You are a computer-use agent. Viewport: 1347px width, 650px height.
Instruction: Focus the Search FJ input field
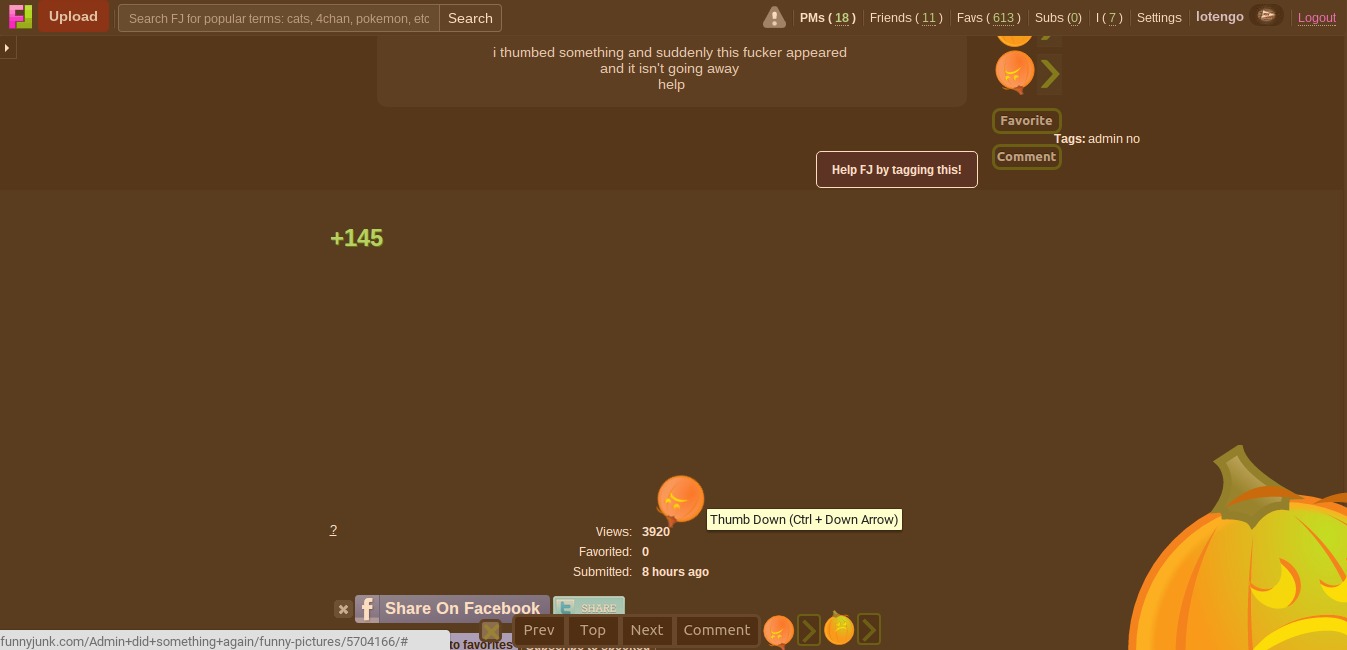coord(279,18)
